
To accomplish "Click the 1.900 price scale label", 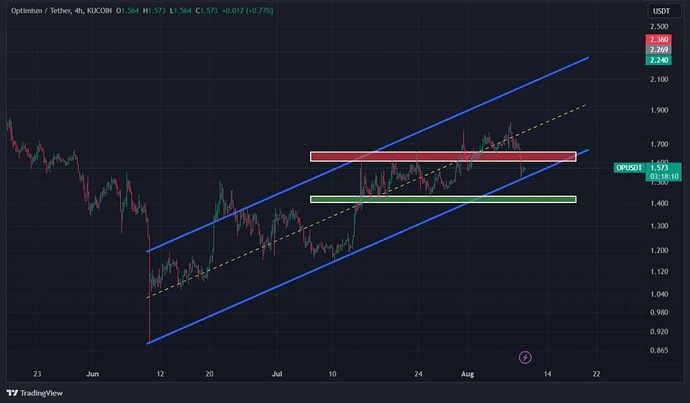I will tap(661, 111).
